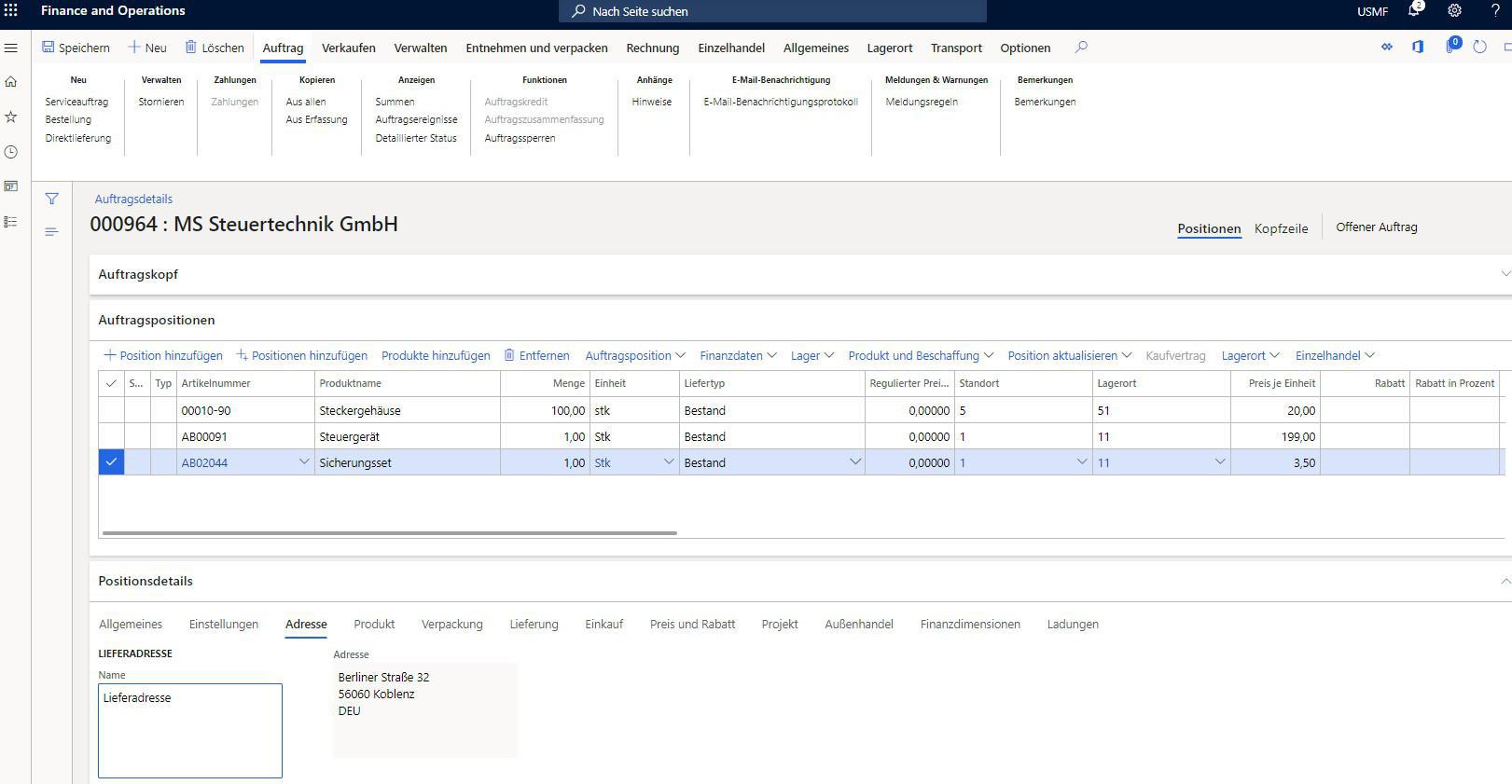Screen dimensions: 1512x784
Task: Open the notifications bell icon
Action: (1414, 10)
